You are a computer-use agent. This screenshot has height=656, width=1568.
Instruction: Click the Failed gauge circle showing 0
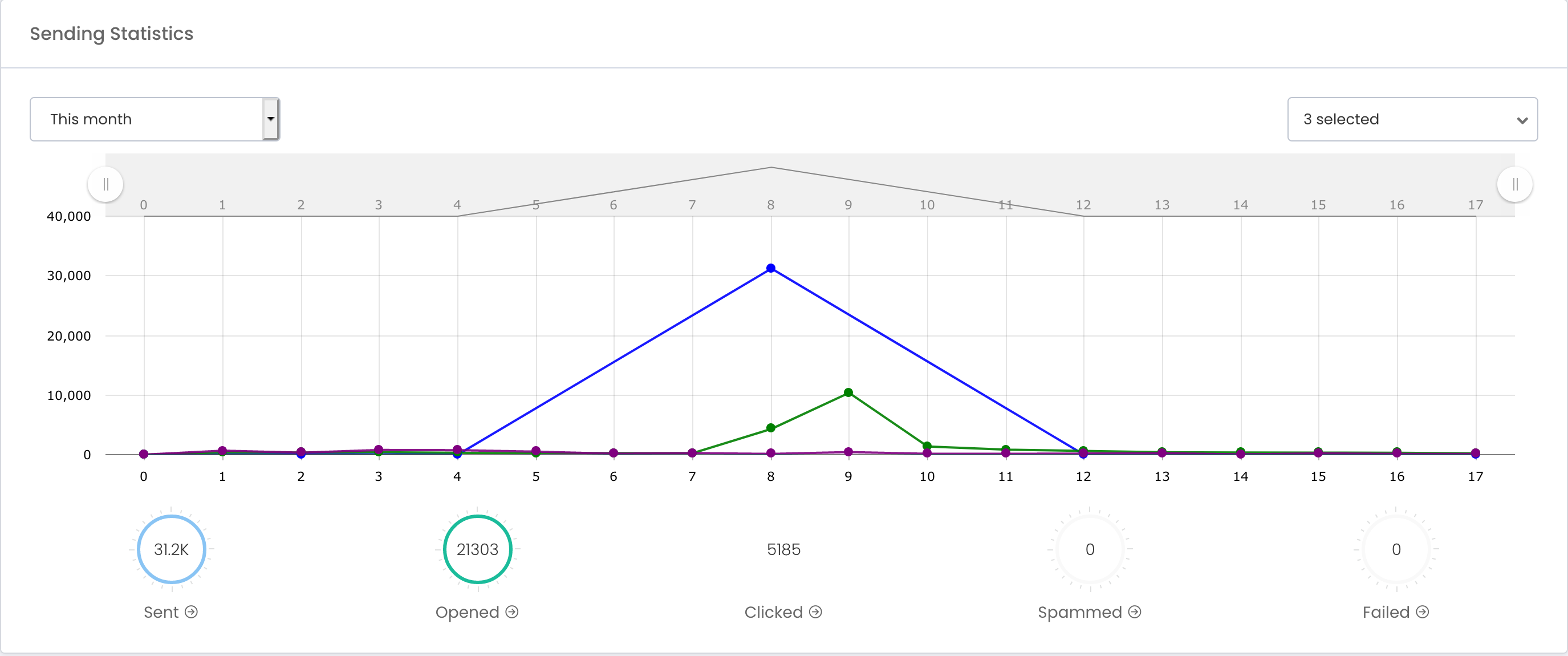click(x=1396, y=549)
